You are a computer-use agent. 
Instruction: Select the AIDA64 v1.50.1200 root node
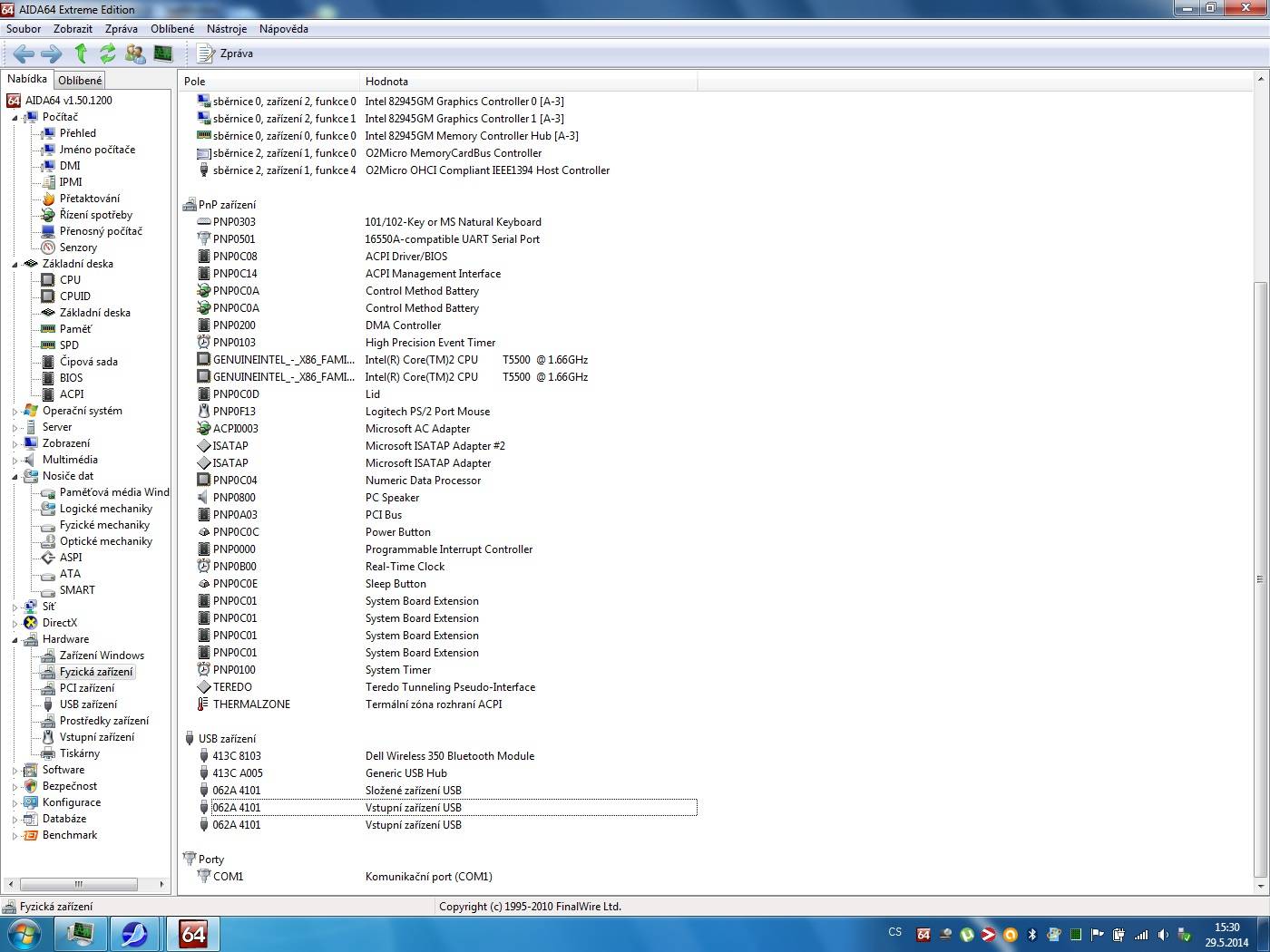pyautogui.click(x=69, y=101)
